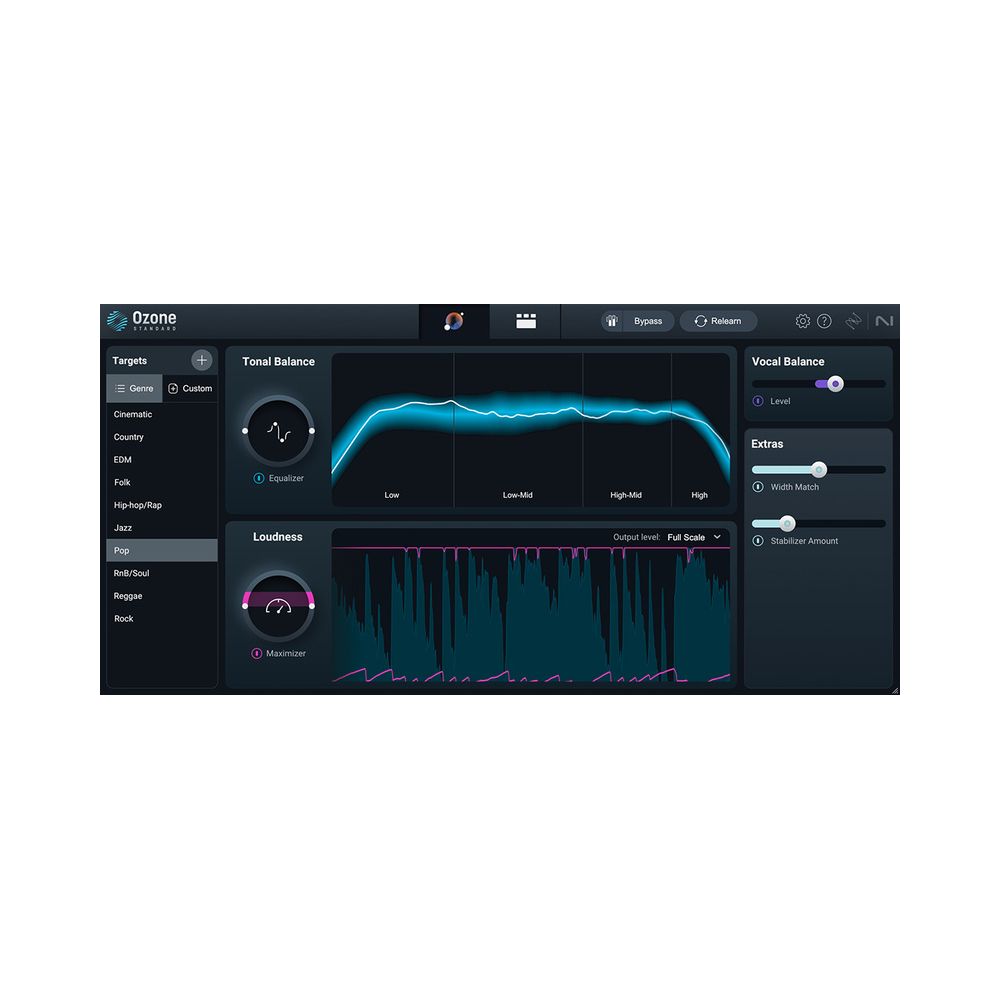
Task: Open the Assistant View sphere icon
Action: pyautogui.click(x=454, y=321)
